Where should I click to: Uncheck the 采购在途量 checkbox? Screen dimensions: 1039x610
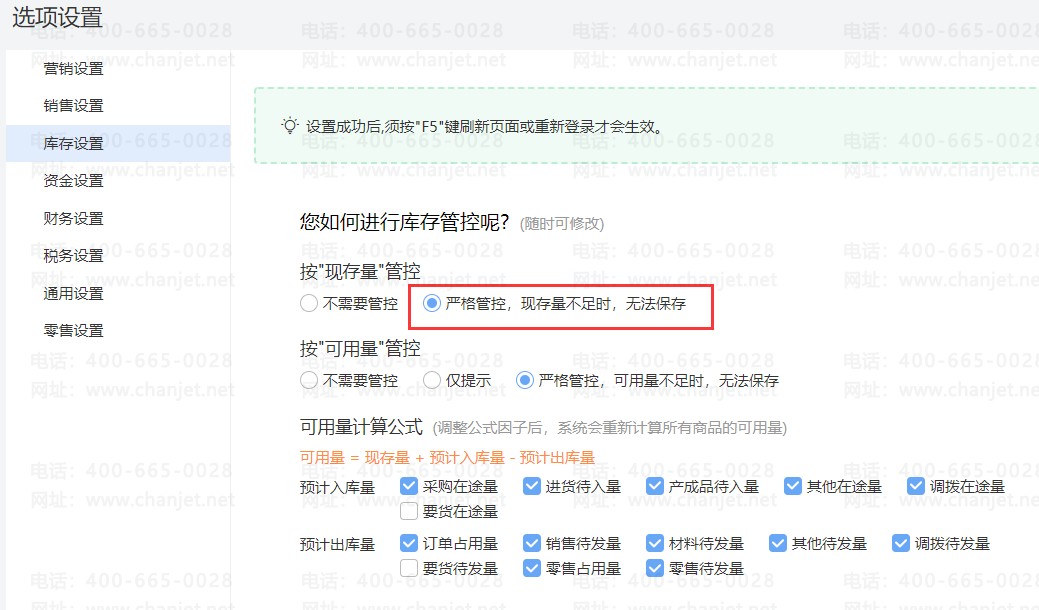[409, 486]
